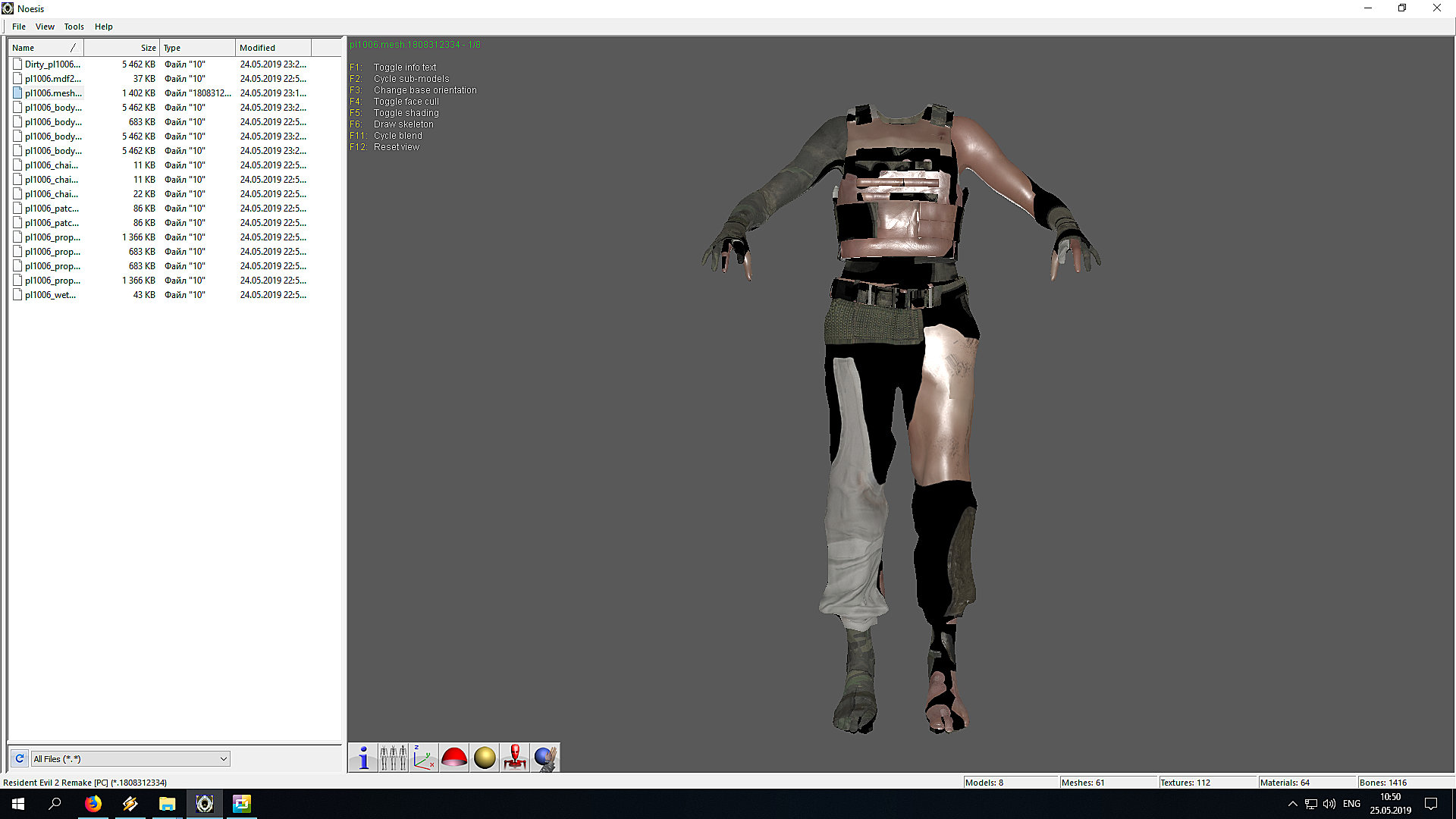Screen dimensions: 1456x819
Task: Click the red dome icon in the toolbar
Action: tap(454, 758)
